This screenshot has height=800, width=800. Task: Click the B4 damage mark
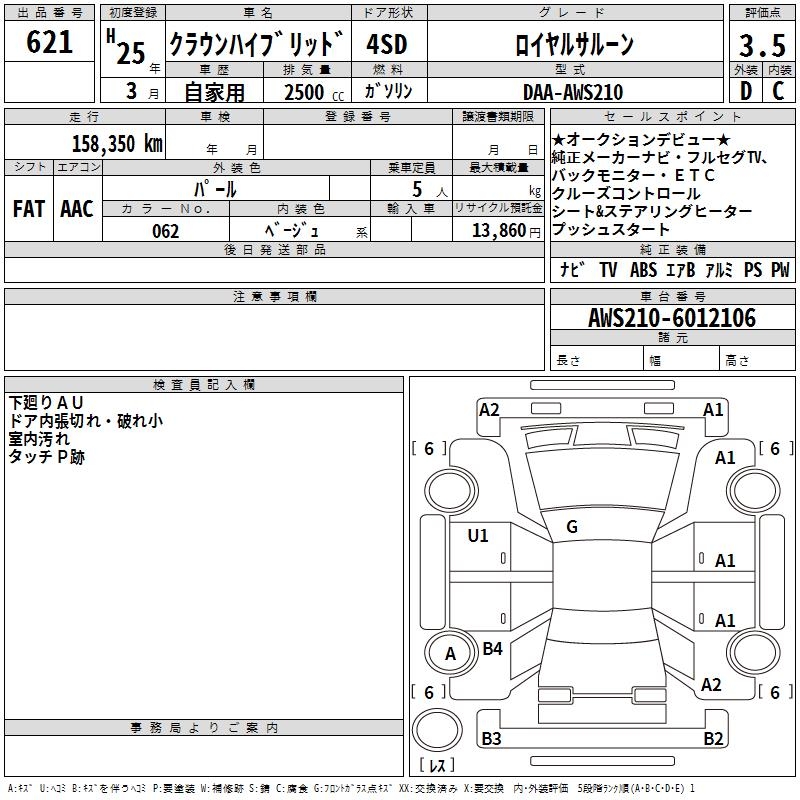point(492,649)
